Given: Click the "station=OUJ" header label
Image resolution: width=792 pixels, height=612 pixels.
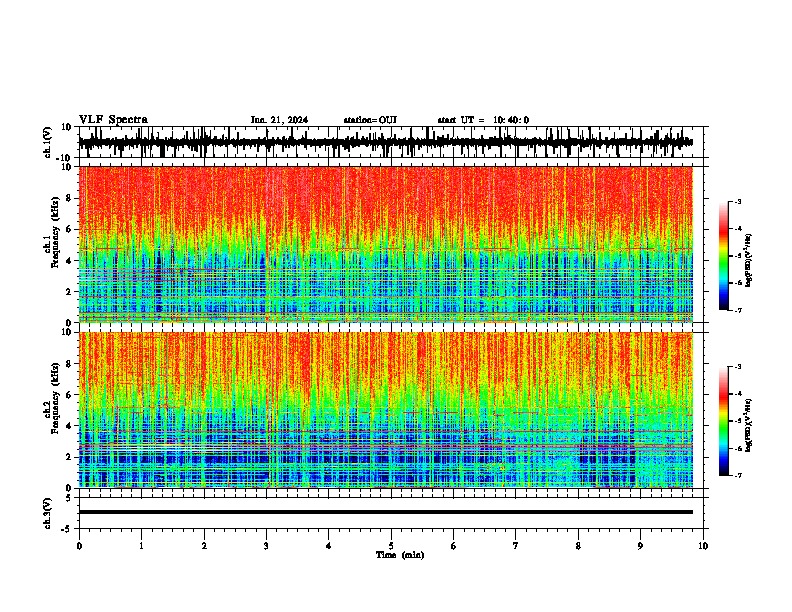Looking at the screenshot, I should click(x=370, y=120).
